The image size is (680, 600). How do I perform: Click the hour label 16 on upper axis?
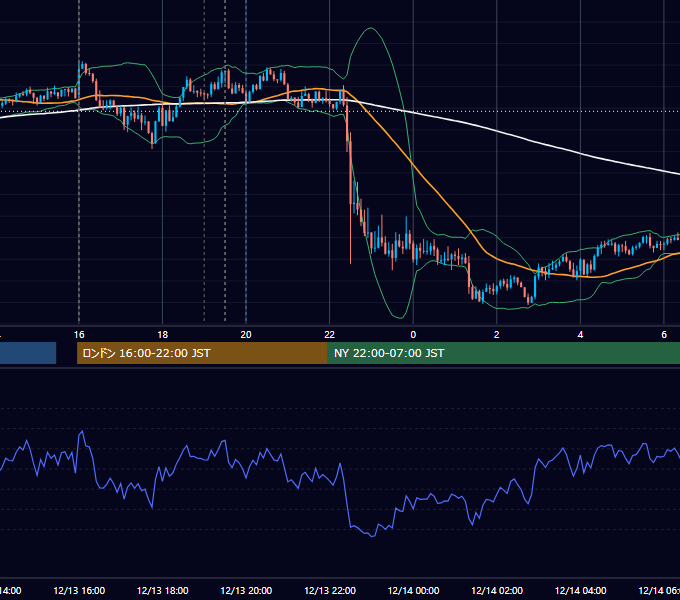[79, 335]
